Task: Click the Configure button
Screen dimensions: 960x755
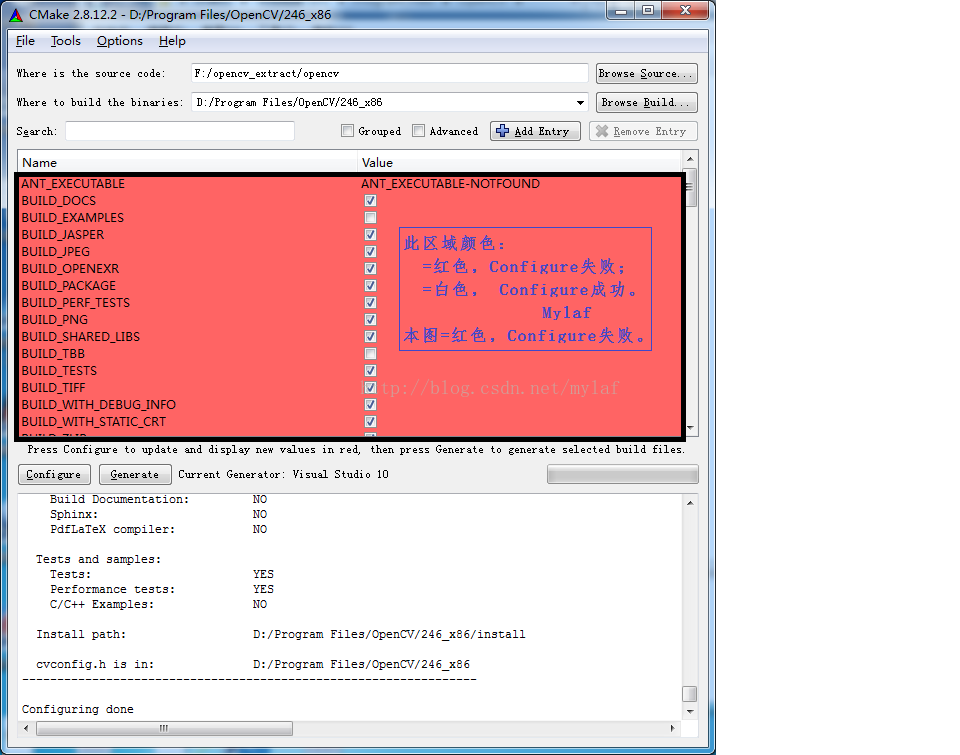Action: pos(54,475)
